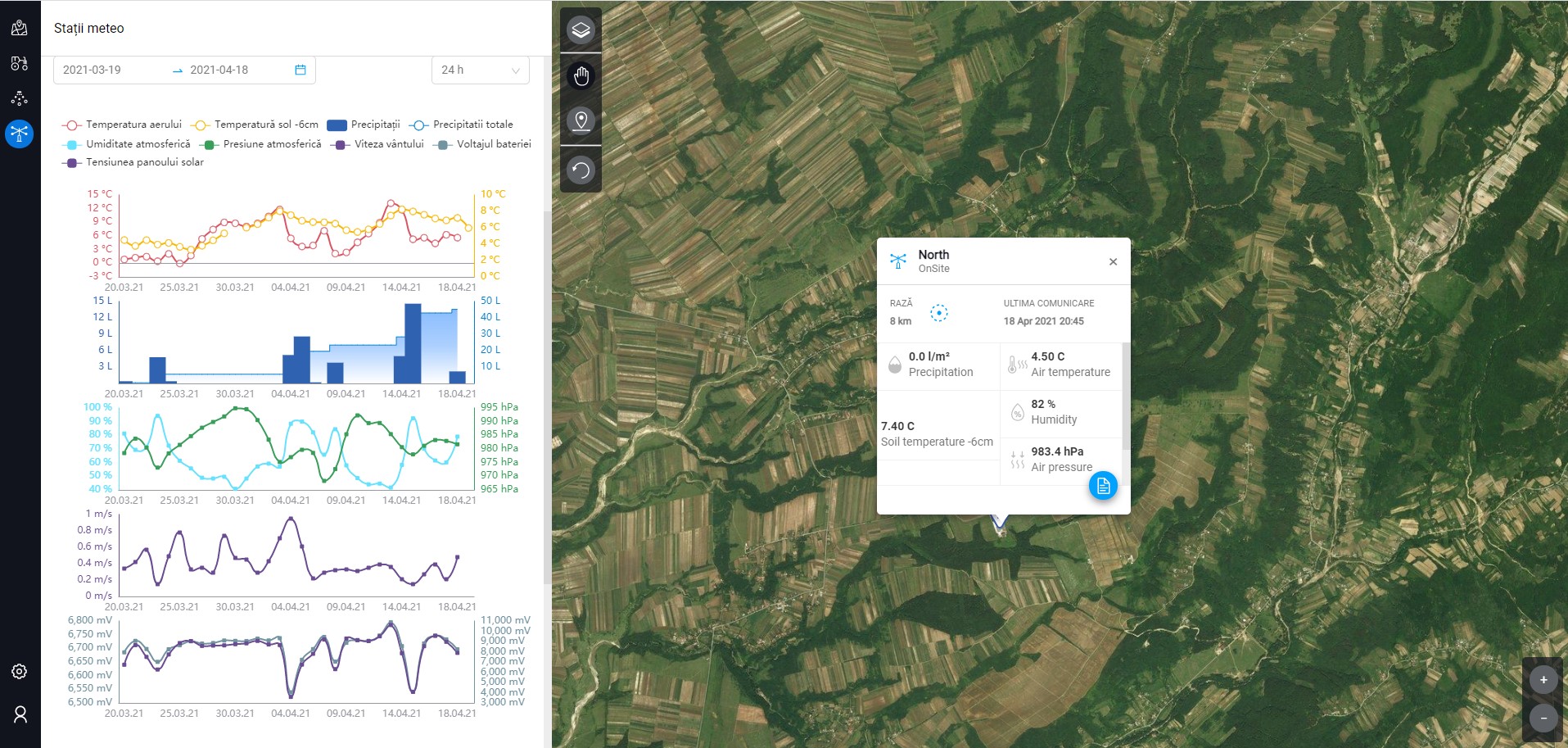Click the Stații meteo panel title

tap(89, 28)
